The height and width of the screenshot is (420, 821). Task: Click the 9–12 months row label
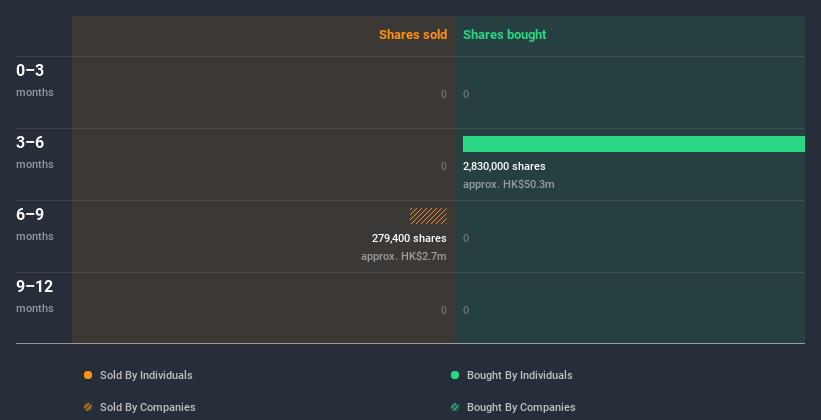pyautogui.click(x=35, y=296)
